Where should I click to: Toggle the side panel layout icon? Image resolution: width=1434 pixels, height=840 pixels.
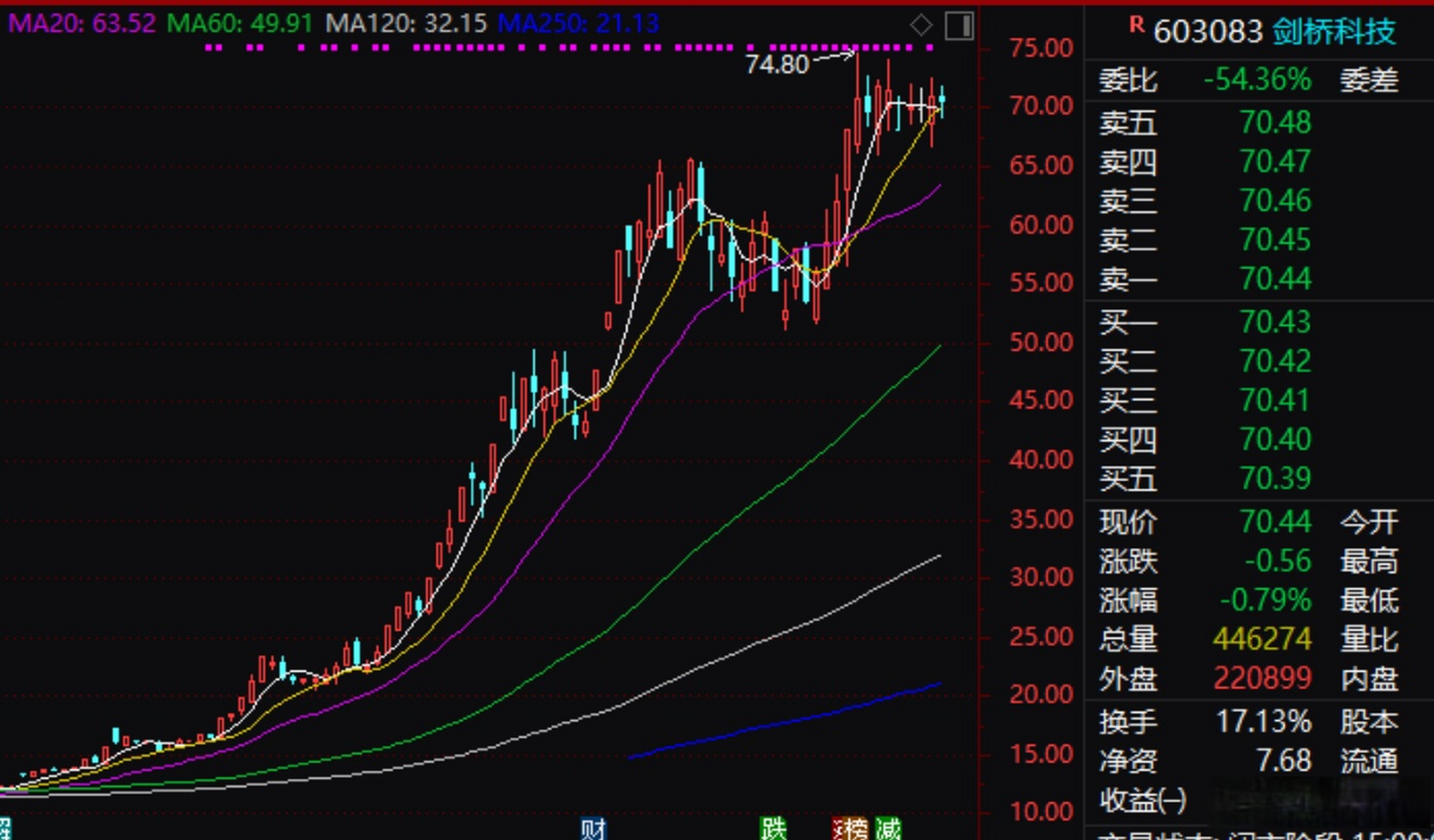pos(959,26)
